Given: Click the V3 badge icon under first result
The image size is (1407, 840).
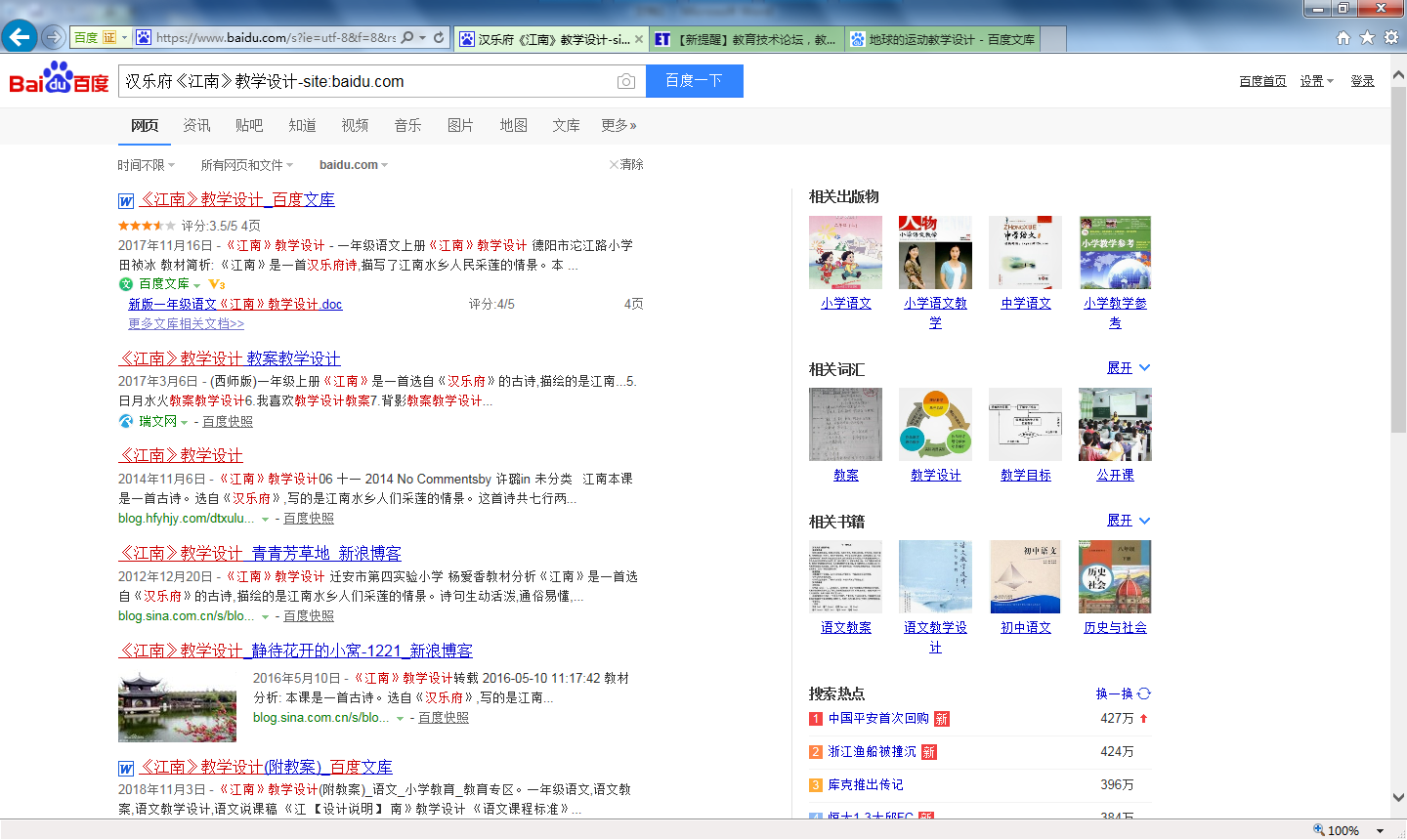Looking at the screenshot, I should point(217,284).
